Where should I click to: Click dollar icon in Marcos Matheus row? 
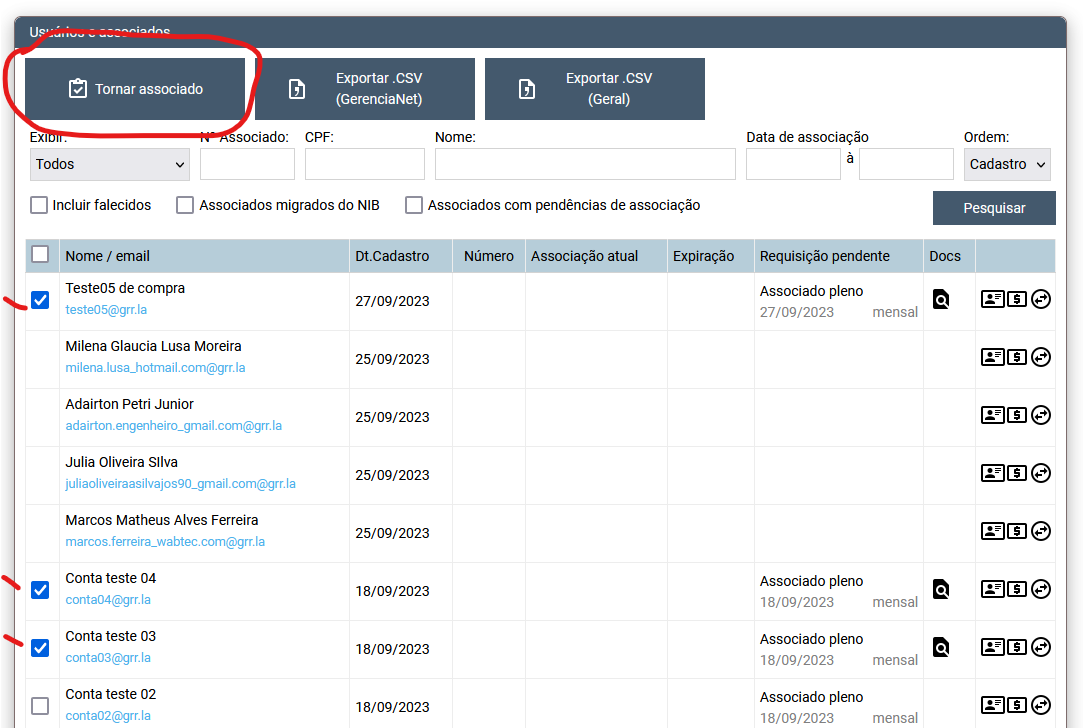pos(1017,532)
